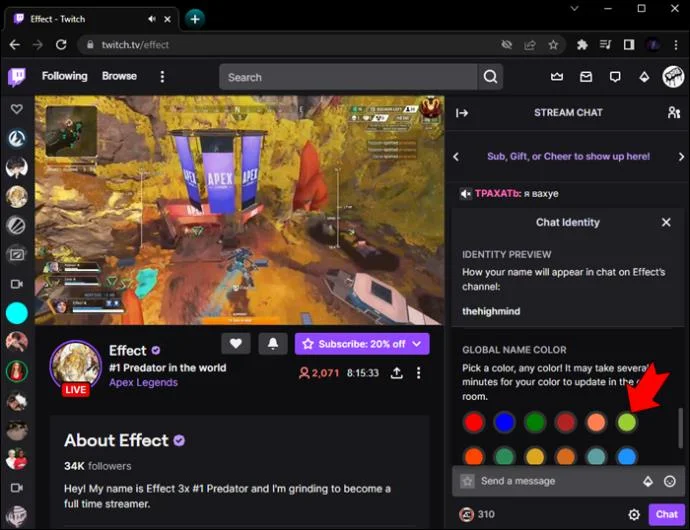Screen dimensions: 690x530
Task: Click Sub, Gift, or Cheer banner text
Action: pyautogui.click(x=568, y=156)
